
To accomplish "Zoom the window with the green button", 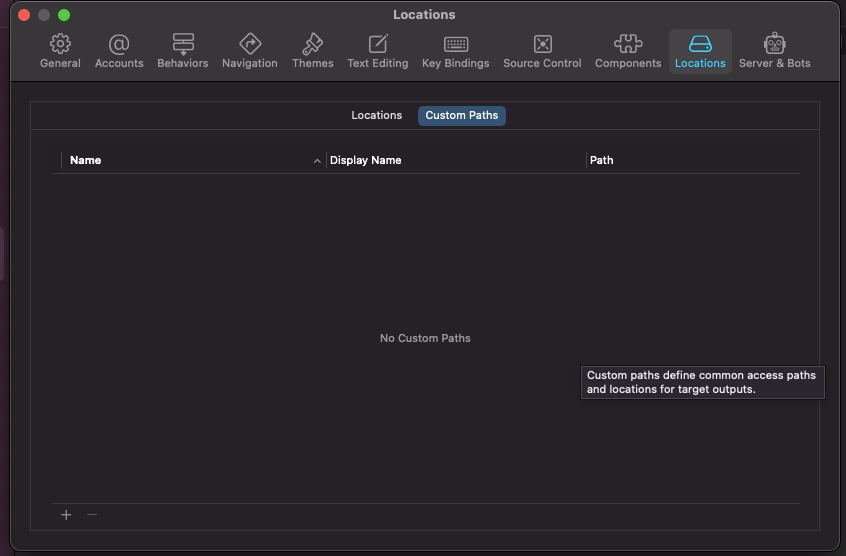I will pos(64,15).
